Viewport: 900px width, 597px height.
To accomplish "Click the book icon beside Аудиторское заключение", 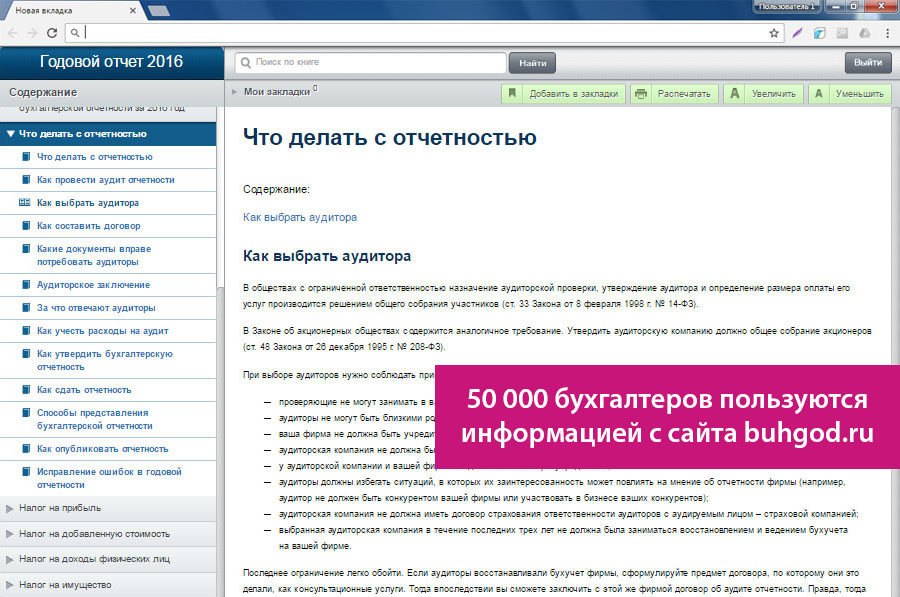I will 26,284.
